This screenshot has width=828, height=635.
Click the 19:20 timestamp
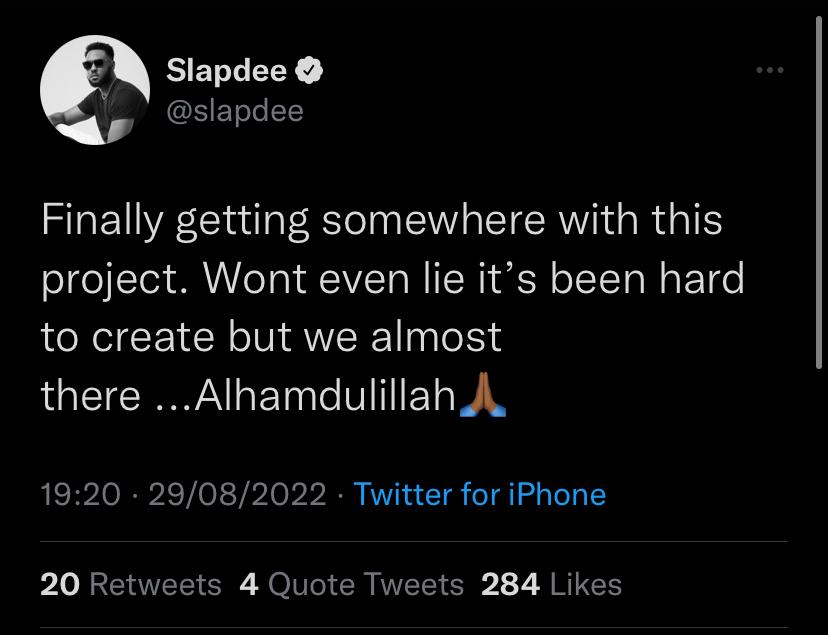point(80,494)
